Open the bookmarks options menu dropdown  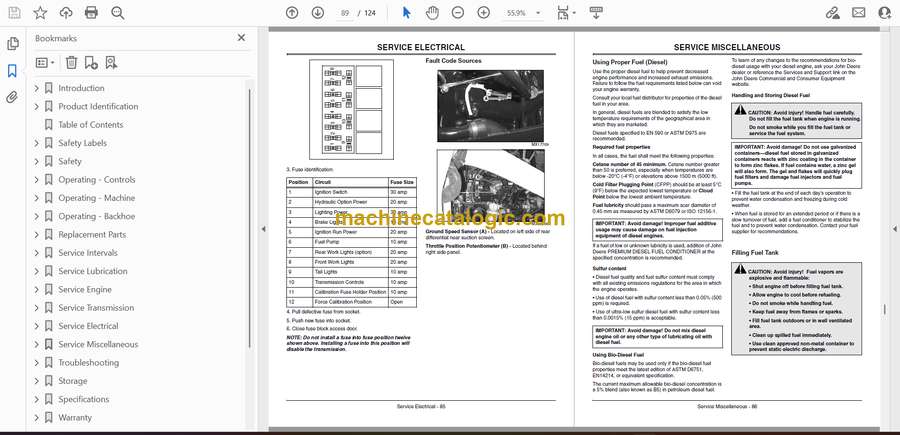pyautogui.click(x=45, y=63)
